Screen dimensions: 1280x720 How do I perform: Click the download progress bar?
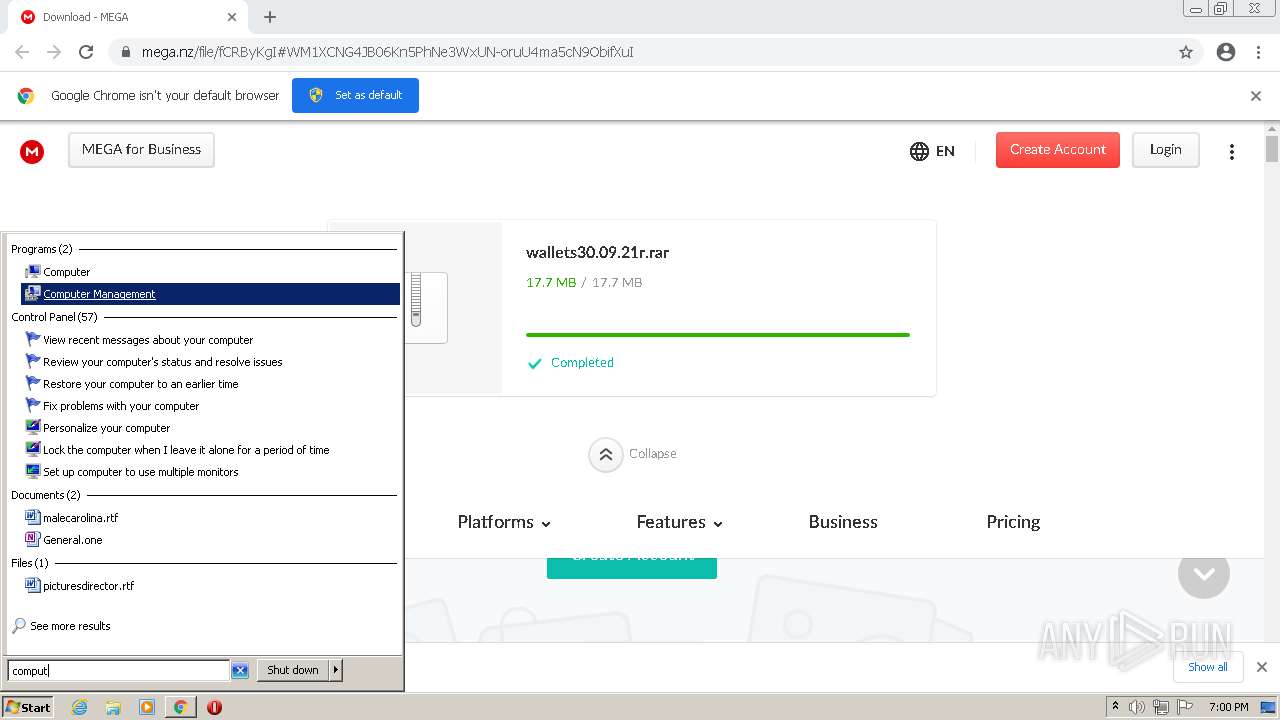point(718,335)
